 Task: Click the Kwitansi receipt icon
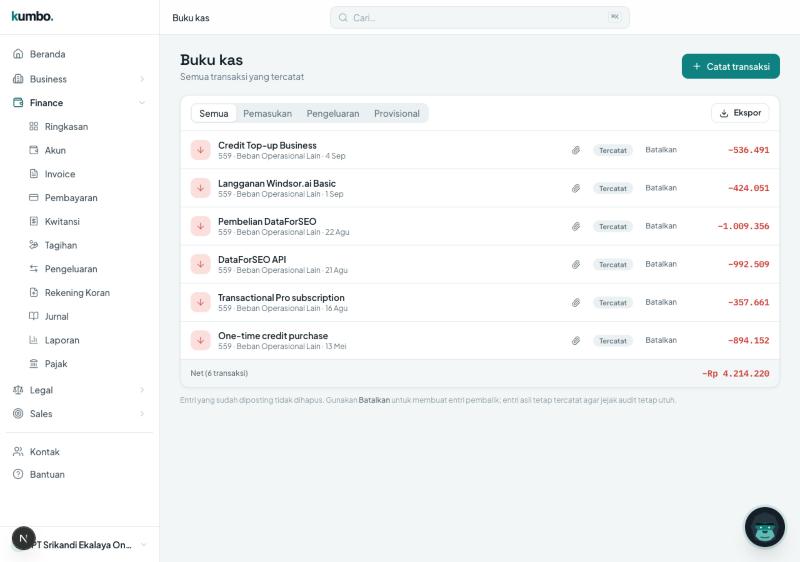pos(34,221)
